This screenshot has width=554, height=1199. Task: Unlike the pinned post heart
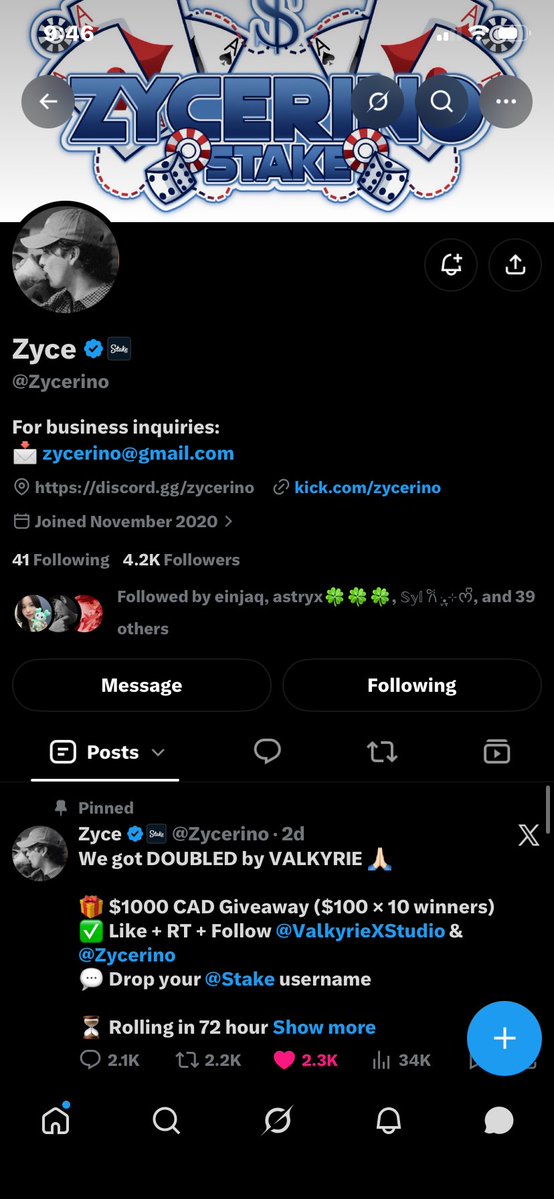click(285, 1060)
